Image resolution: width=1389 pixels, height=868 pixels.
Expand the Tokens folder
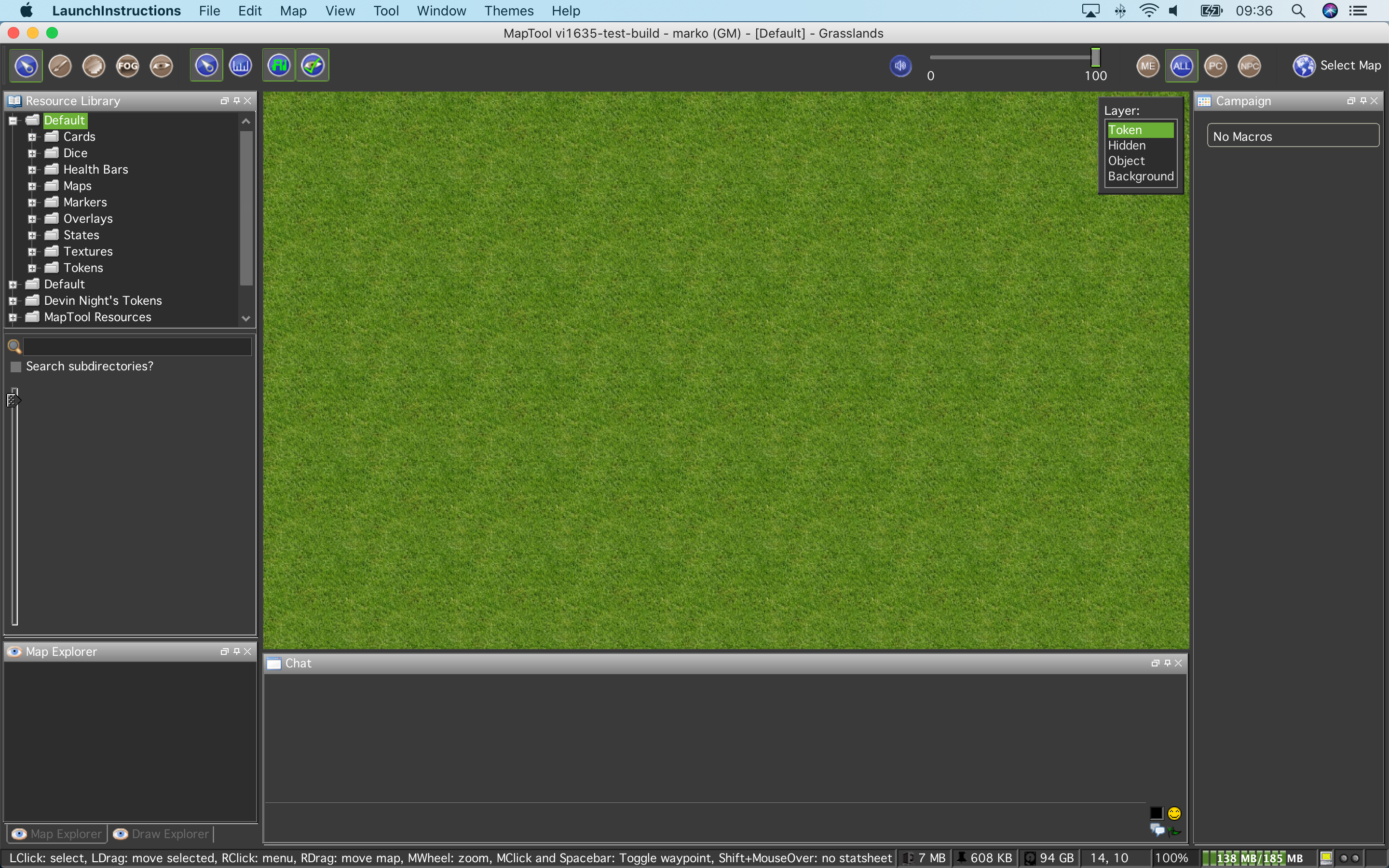click(32, 268)
